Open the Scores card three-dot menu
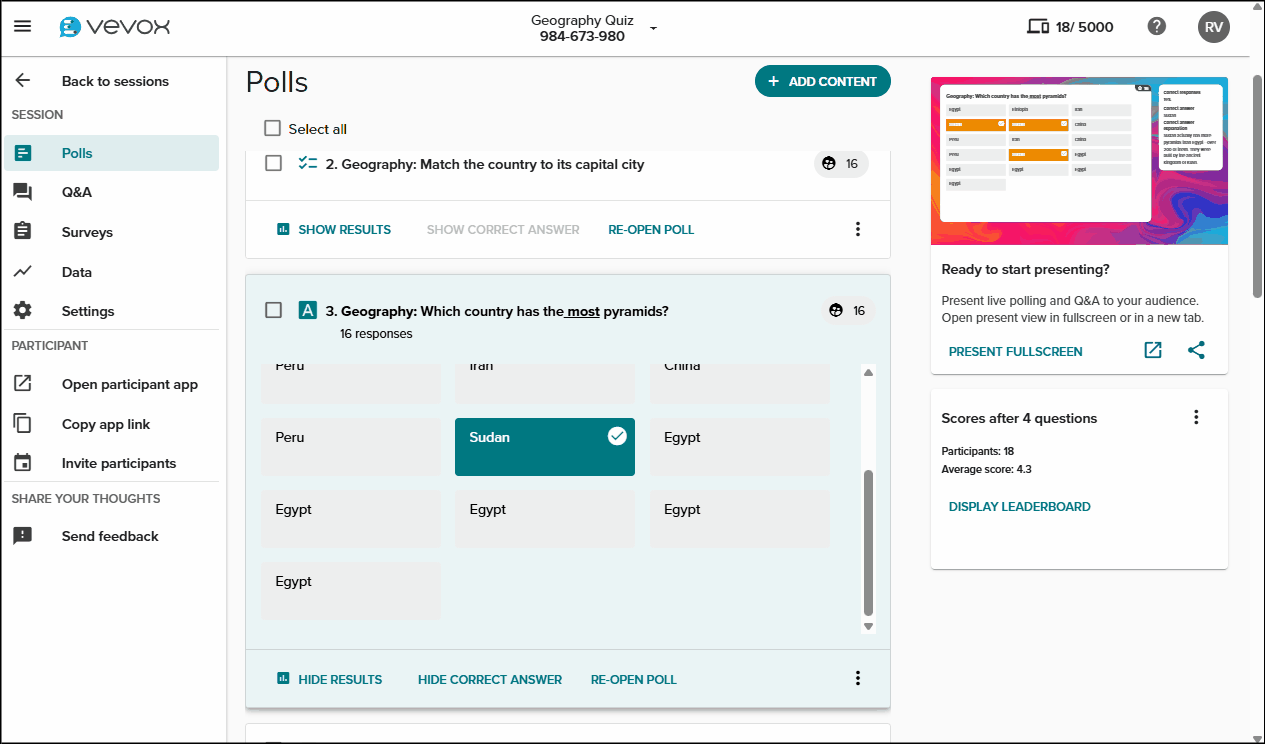1265x744 pixels. click(x=1196, y=418)
